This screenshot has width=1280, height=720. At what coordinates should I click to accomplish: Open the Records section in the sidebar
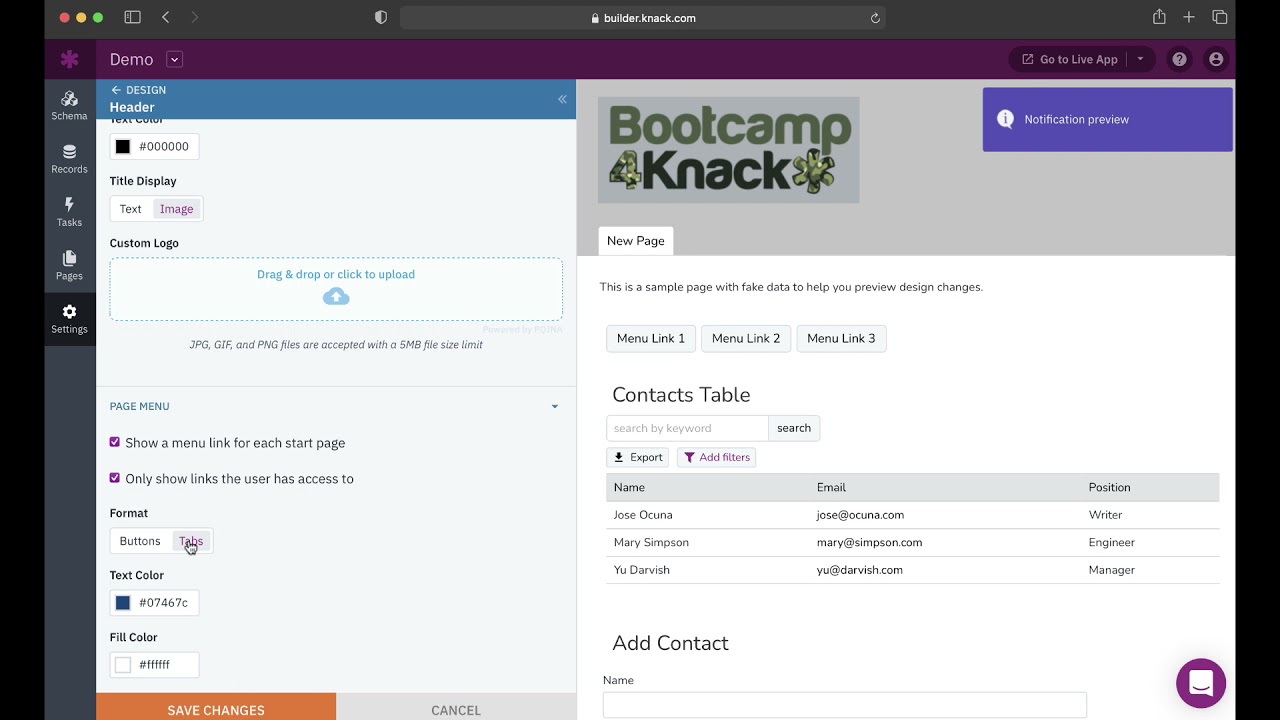69,159
